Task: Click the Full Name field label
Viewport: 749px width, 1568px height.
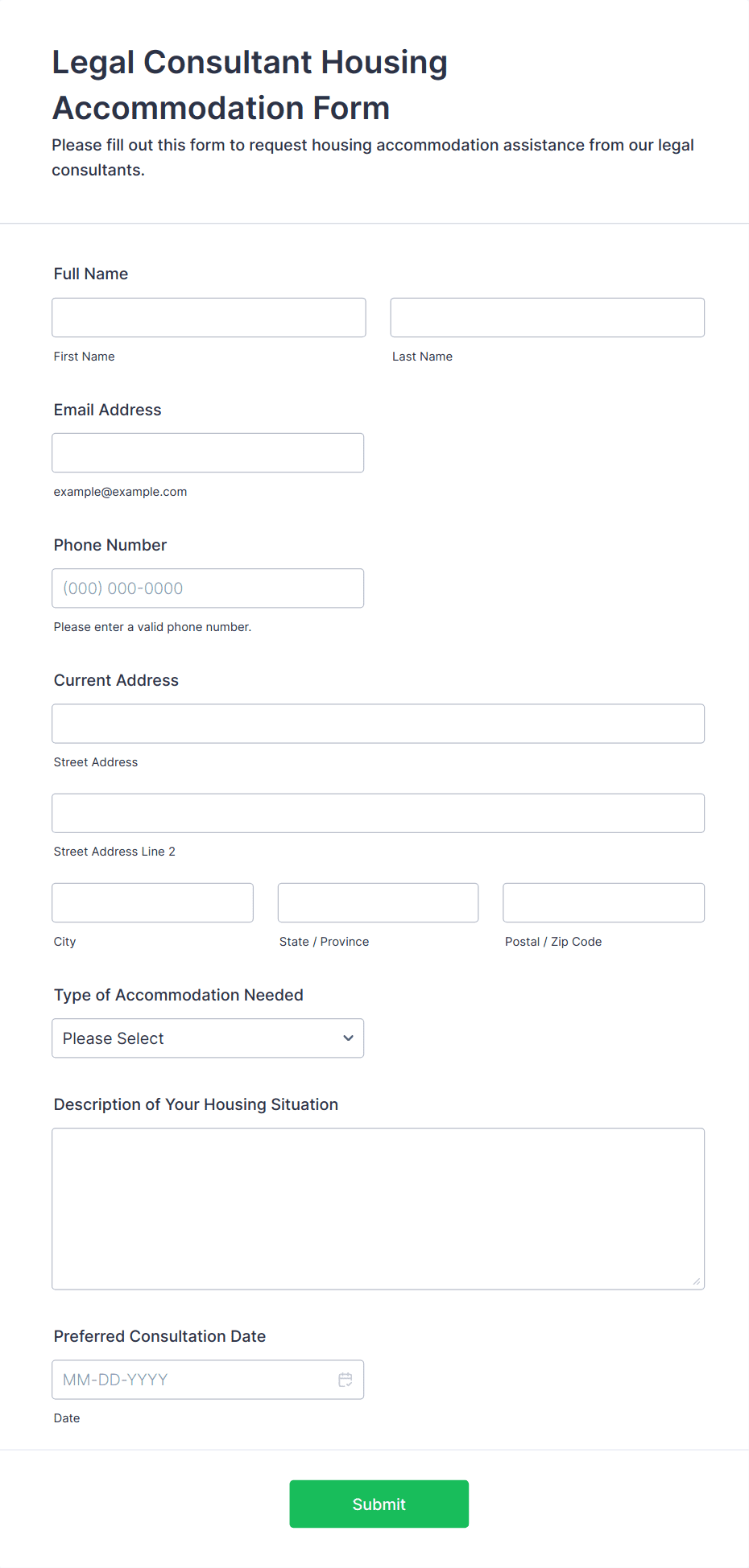Action: click(91, 274)
